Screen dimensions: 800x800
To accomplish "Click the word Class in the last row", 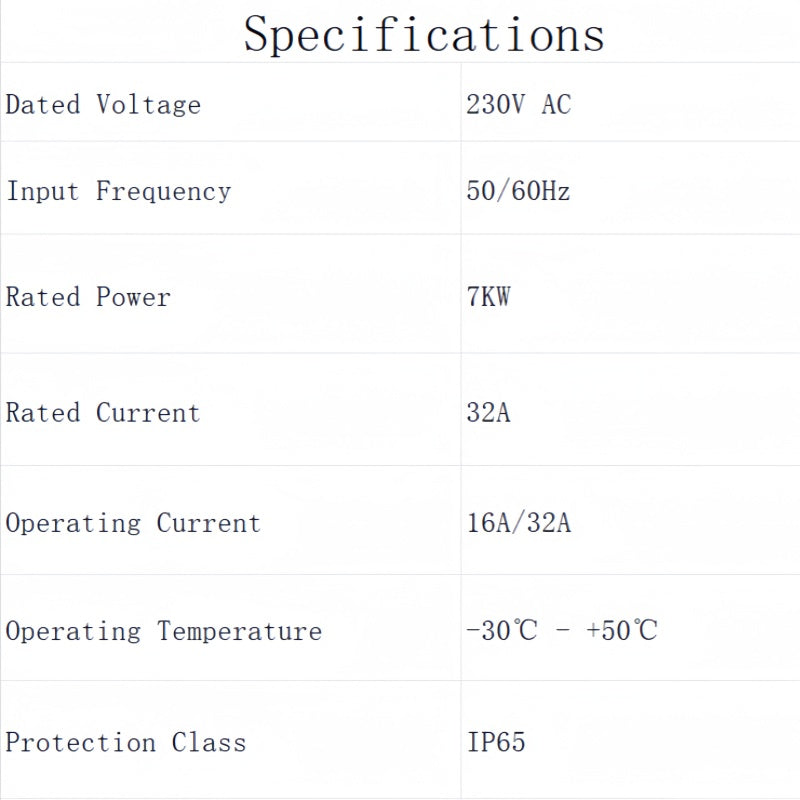I will pyautogui.click(x=208, y=742).
